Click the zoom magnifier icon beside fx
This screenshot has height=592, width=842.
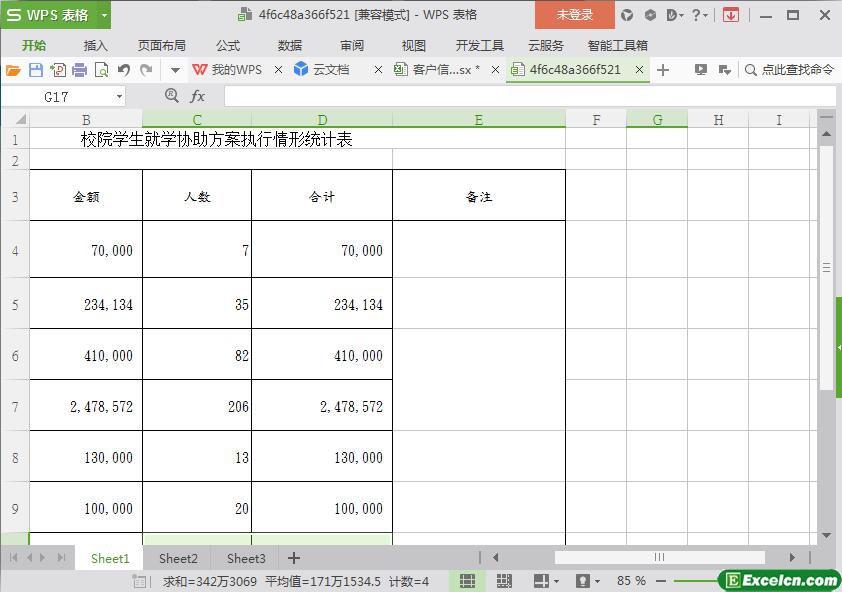point(172,96)
